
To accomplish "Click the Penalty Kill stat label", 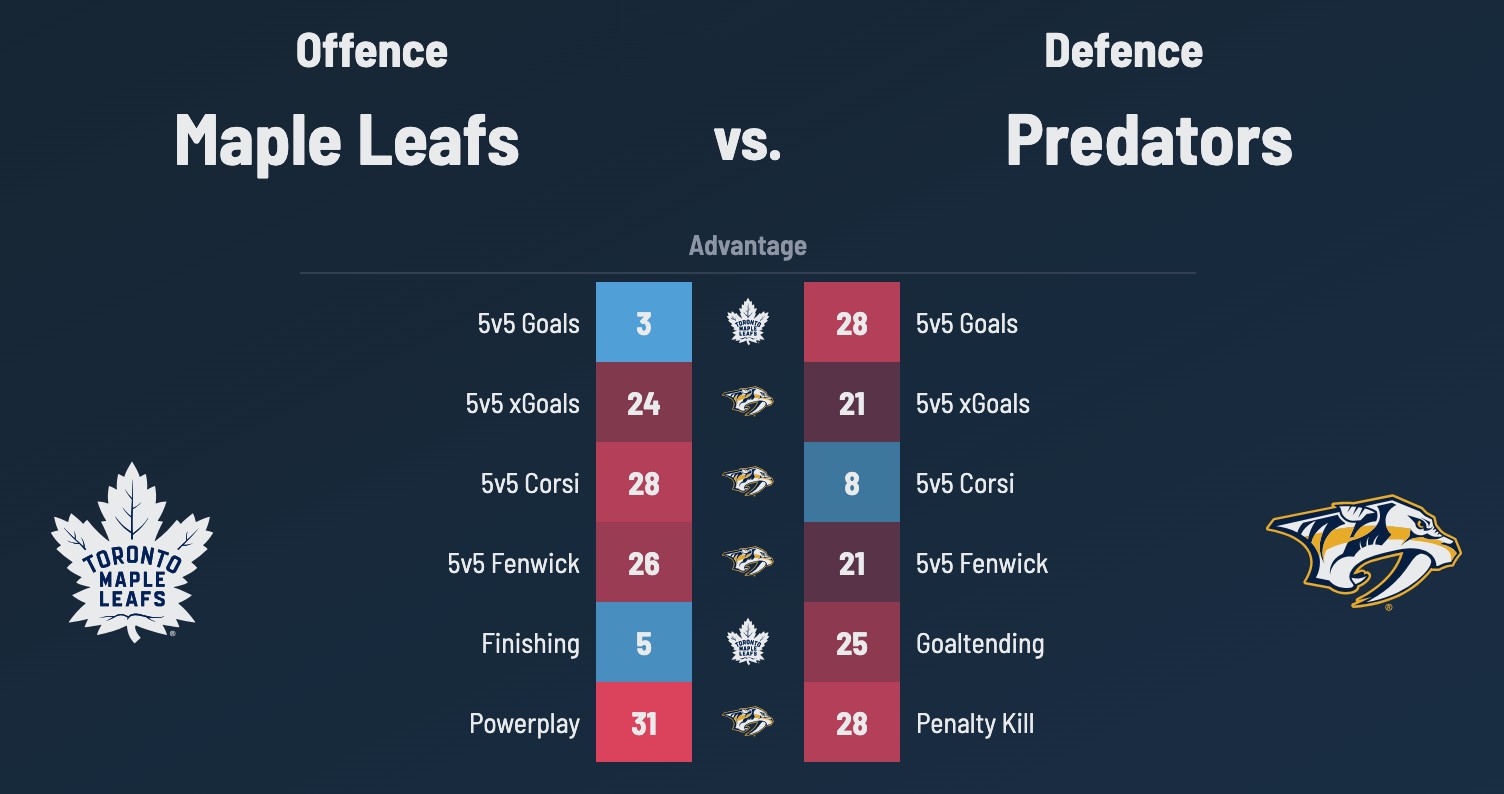I will [x=975, y=724].
